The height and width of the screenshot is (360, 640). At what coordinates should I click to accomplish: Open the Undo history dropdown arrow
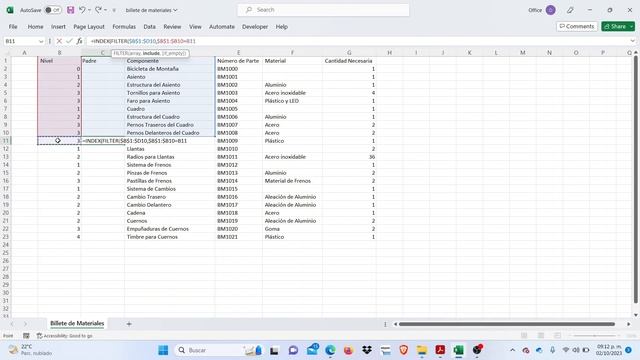tap(89, 10)
